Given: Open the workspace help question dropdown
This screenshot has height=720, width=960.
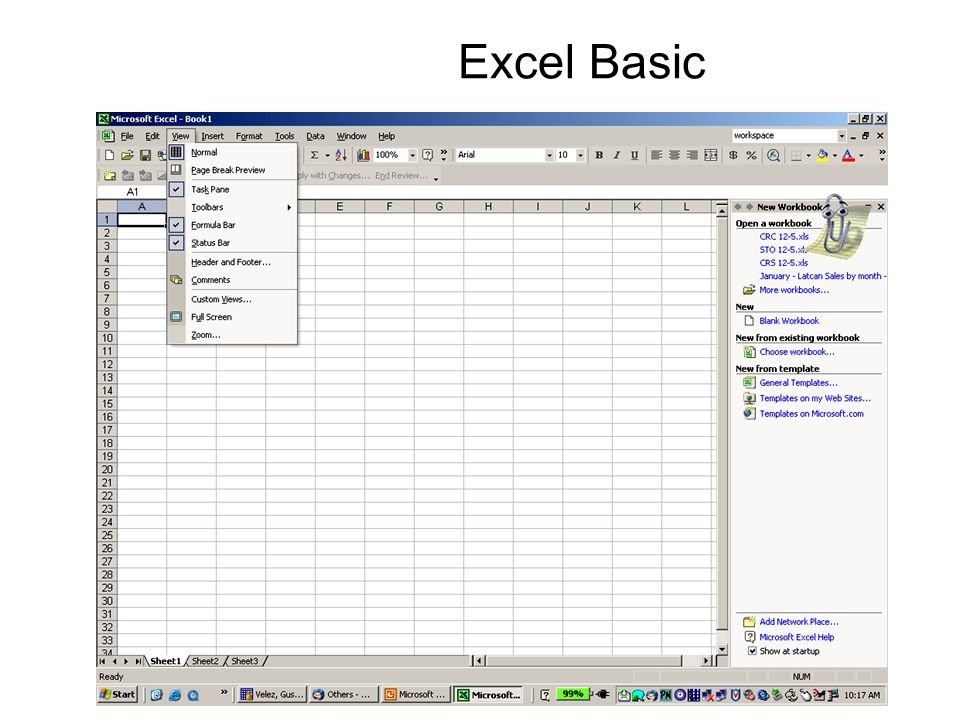Looking at the screenshot, I should click(842, 136).
